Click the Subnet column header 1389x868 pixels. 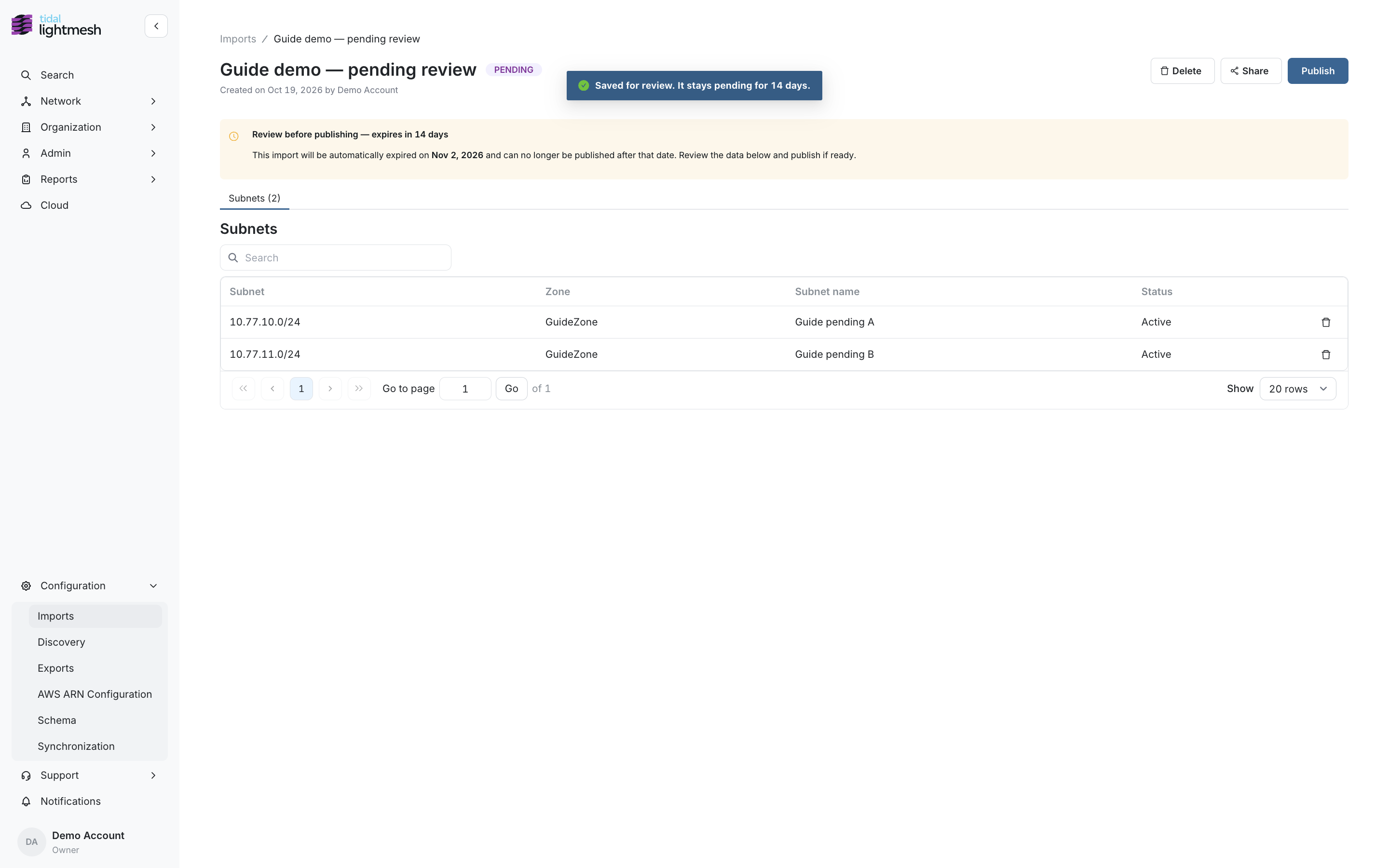pyautogui.click(x=247, y=292)
